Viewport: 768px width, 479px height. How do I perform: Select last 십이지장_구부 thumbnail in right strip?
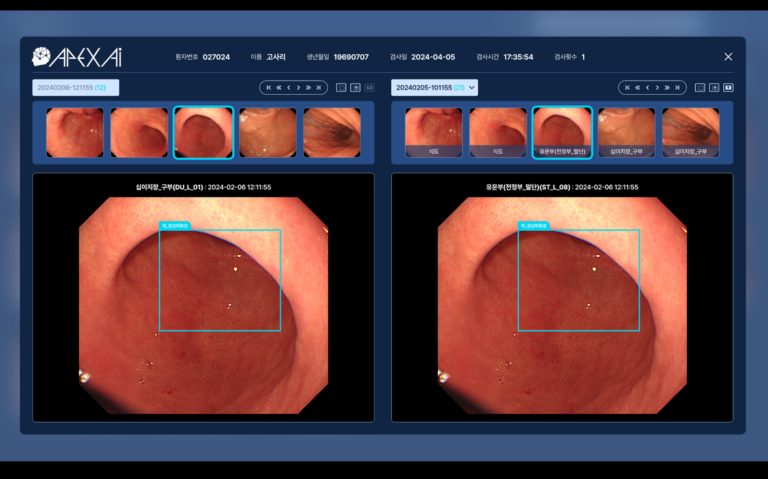pyautogui.click(x=691, y=133)
